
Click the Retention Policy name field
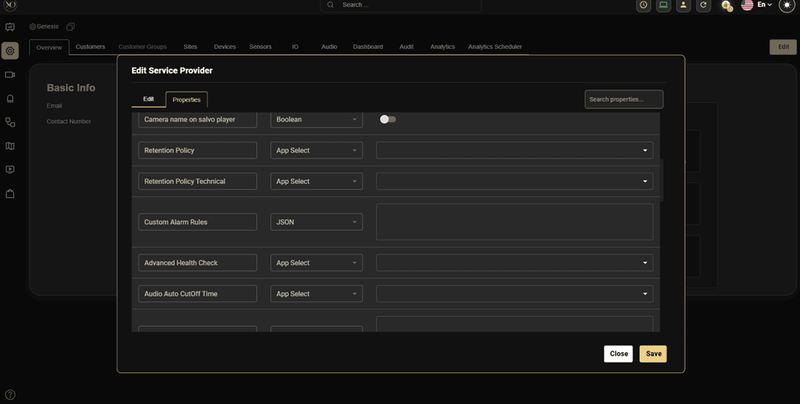(x=197, y=150)
